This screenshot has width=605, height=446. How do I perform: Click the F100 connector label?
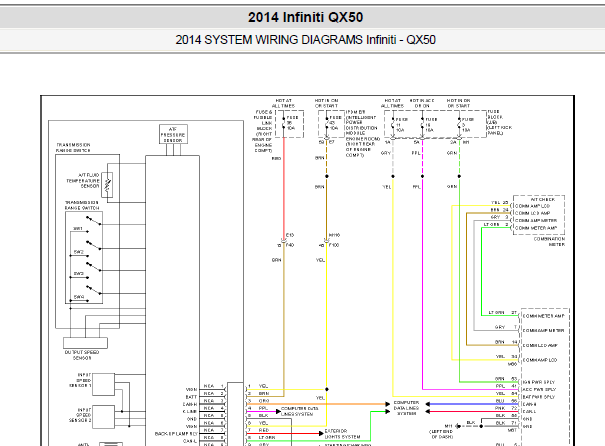[x=334, y=245]
